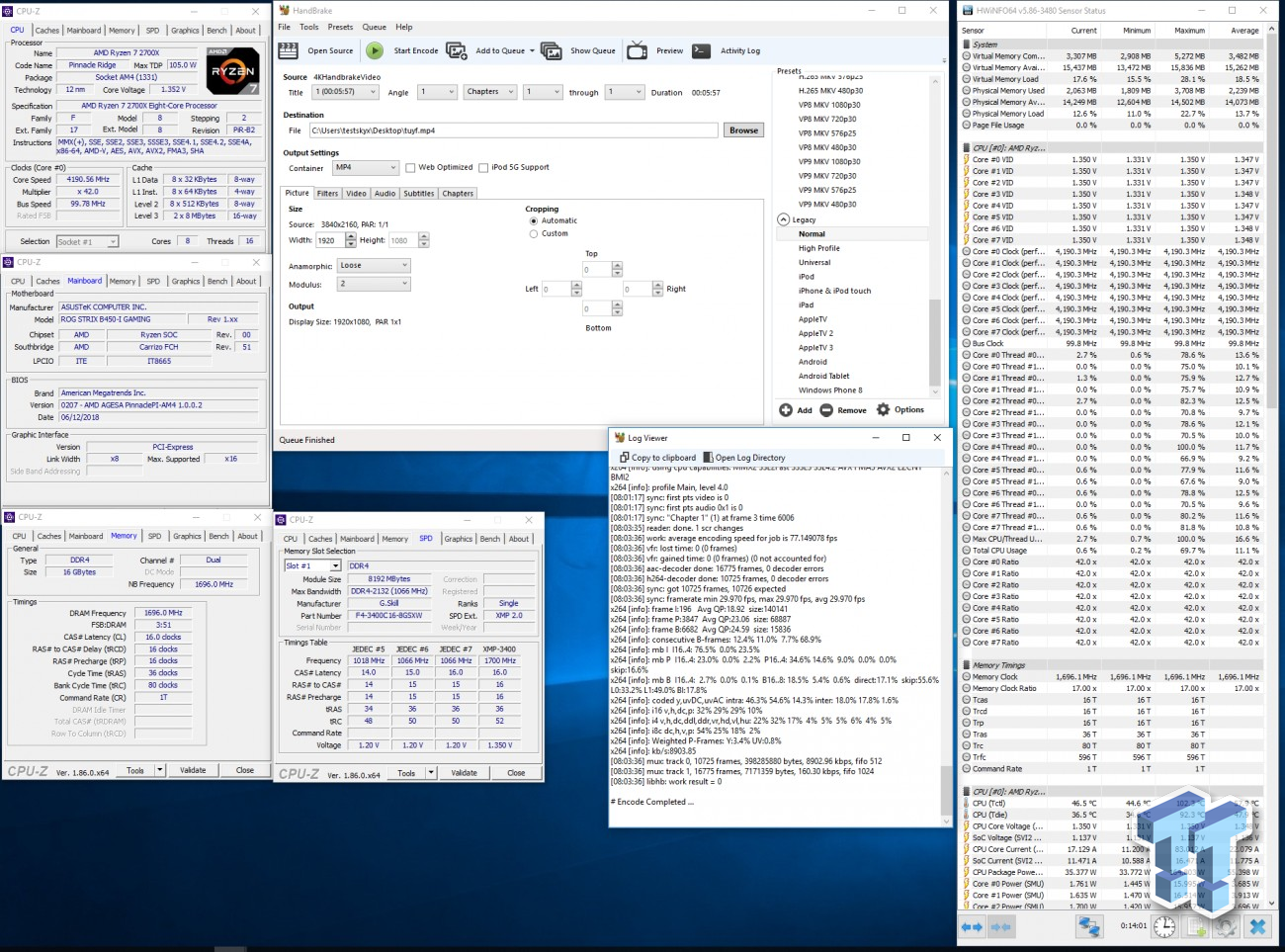The height and width of the screenshot is (952, 1285).
Task: Click the Remove preset minus icon
Action: pyautogui.click(x=826, y=410)
